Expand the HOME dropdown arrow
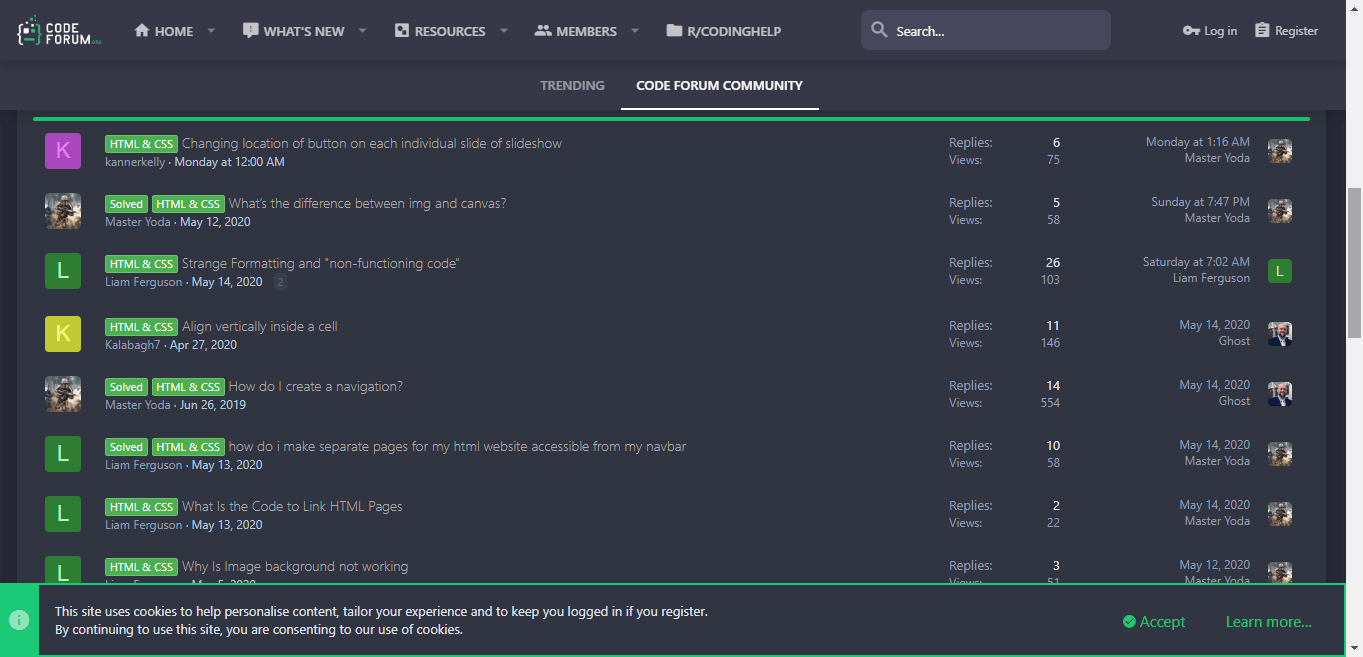Screen dimensions: 1363x657 [211, 31]
